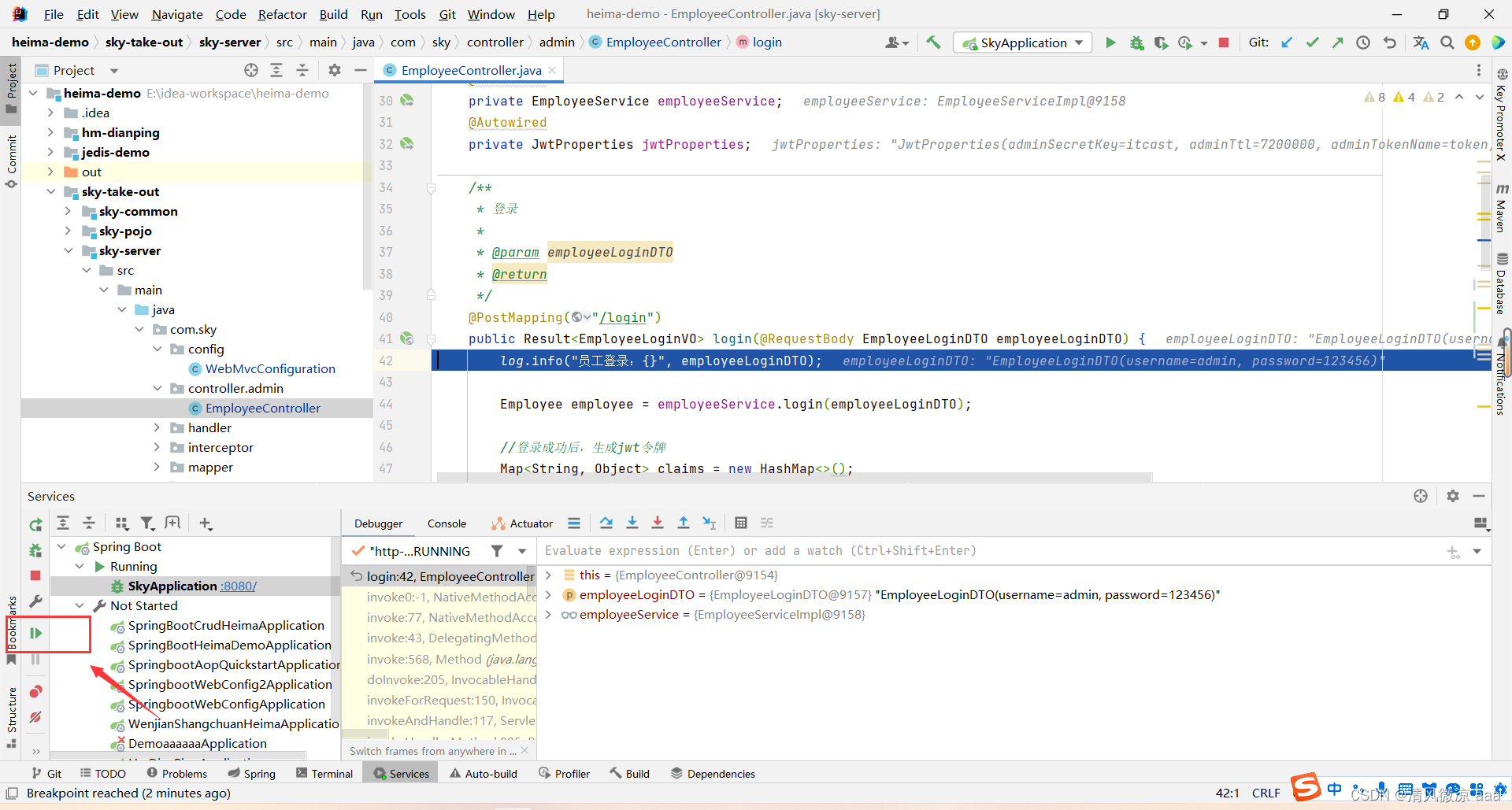This screenshot has height=810, width=1512.
Task: Open the Navigate menu
Action: tap(177, 14)
